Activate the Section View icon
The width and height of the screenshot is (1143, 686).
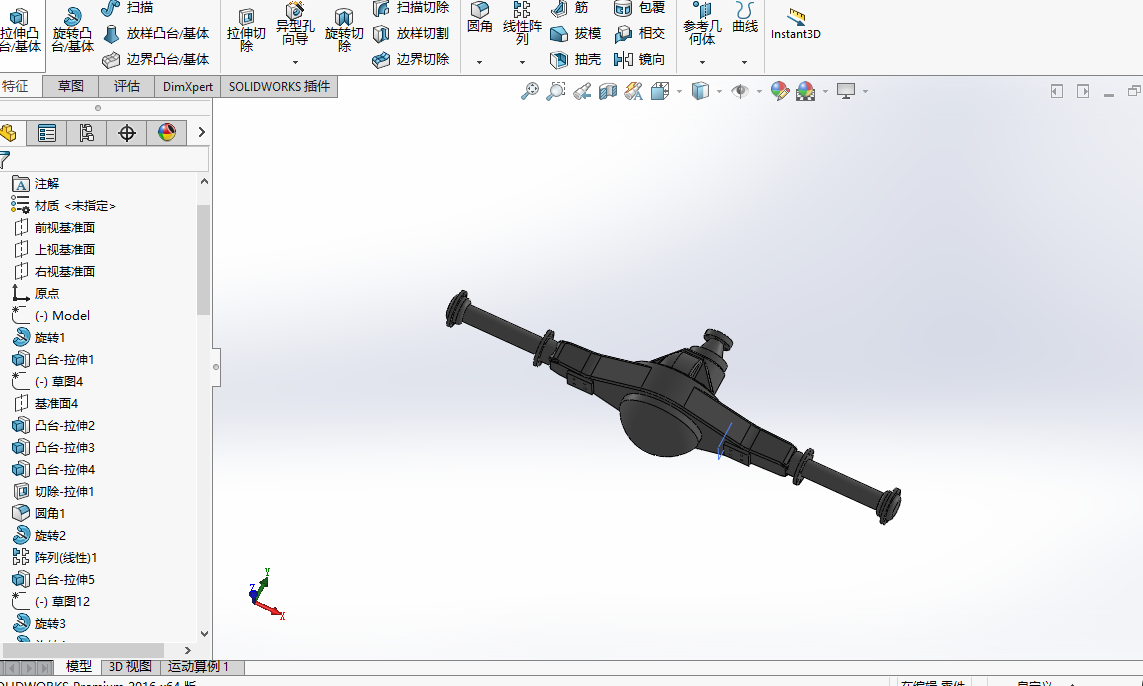[607, 91]
